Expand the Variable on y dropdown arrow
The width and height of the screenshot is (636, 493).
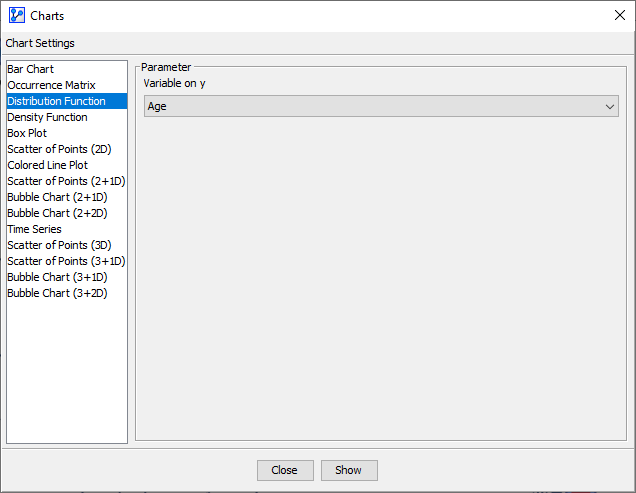(x=609, y=106)
